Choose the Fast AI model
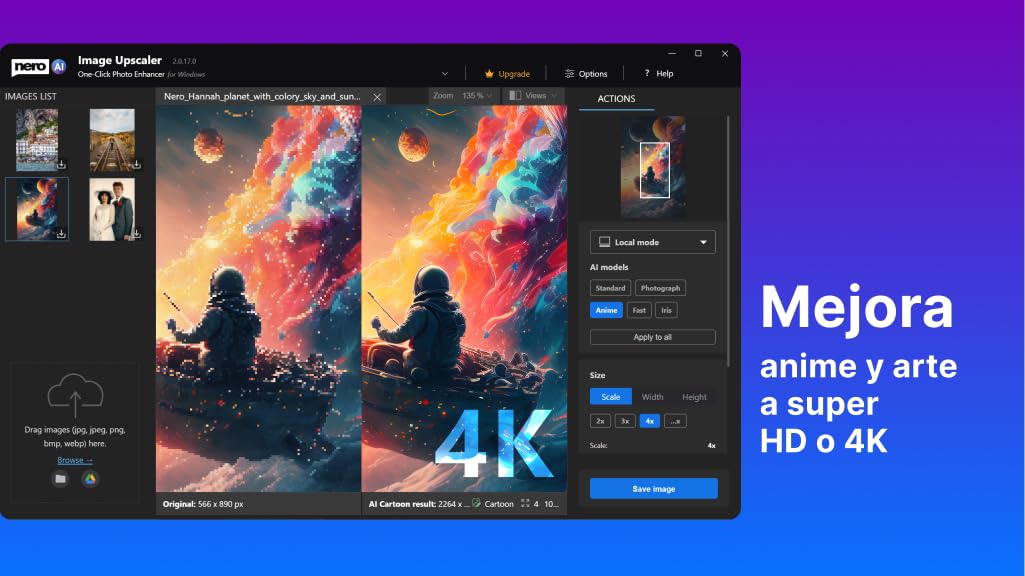This screenshot has height=576, width=1025. (x=639, y=310)
